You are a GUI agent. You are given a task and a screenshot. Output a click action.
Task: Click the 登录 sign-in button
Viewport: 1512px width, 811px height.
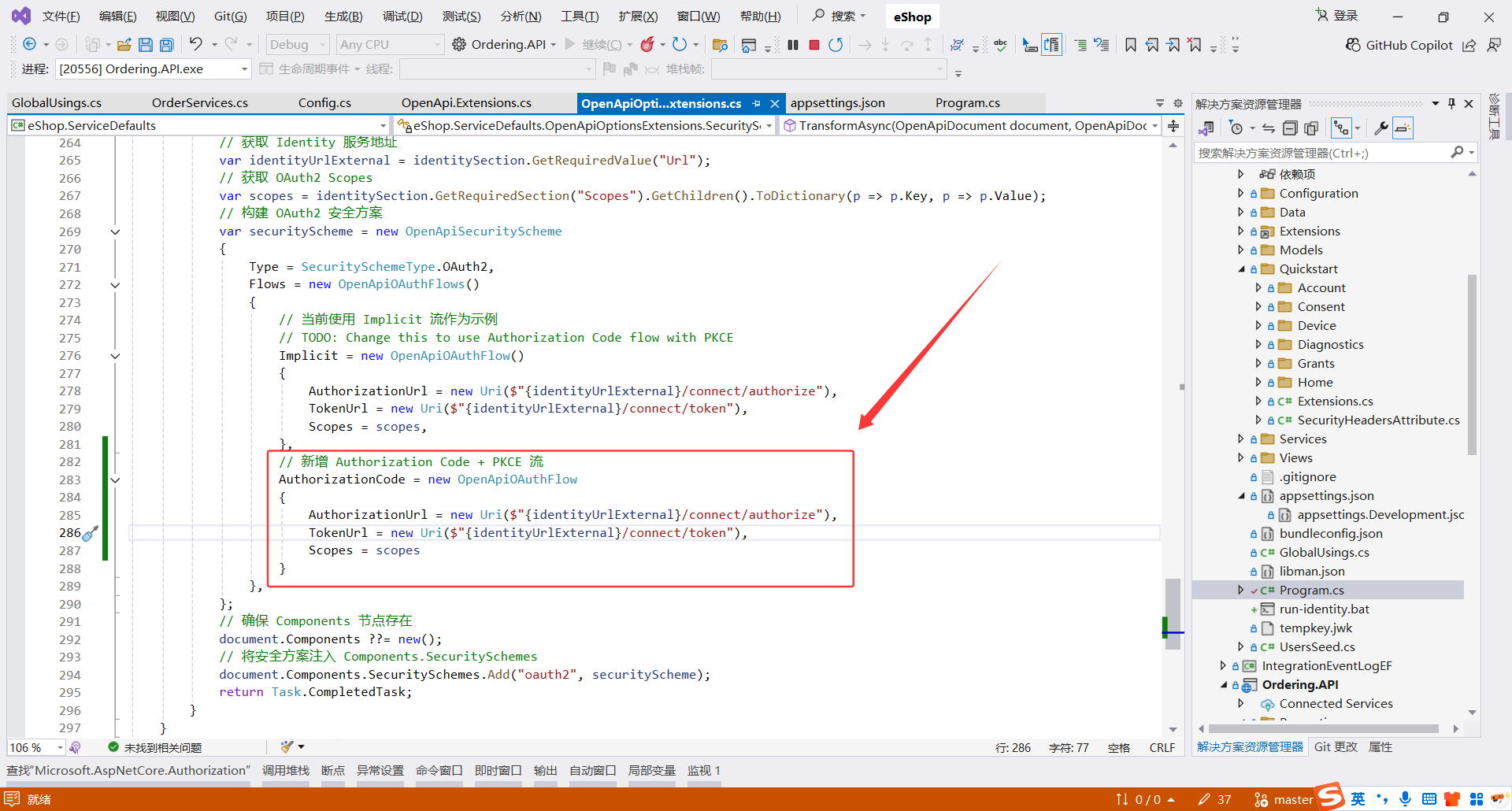pyautogui.click(x=1337, y=16)
